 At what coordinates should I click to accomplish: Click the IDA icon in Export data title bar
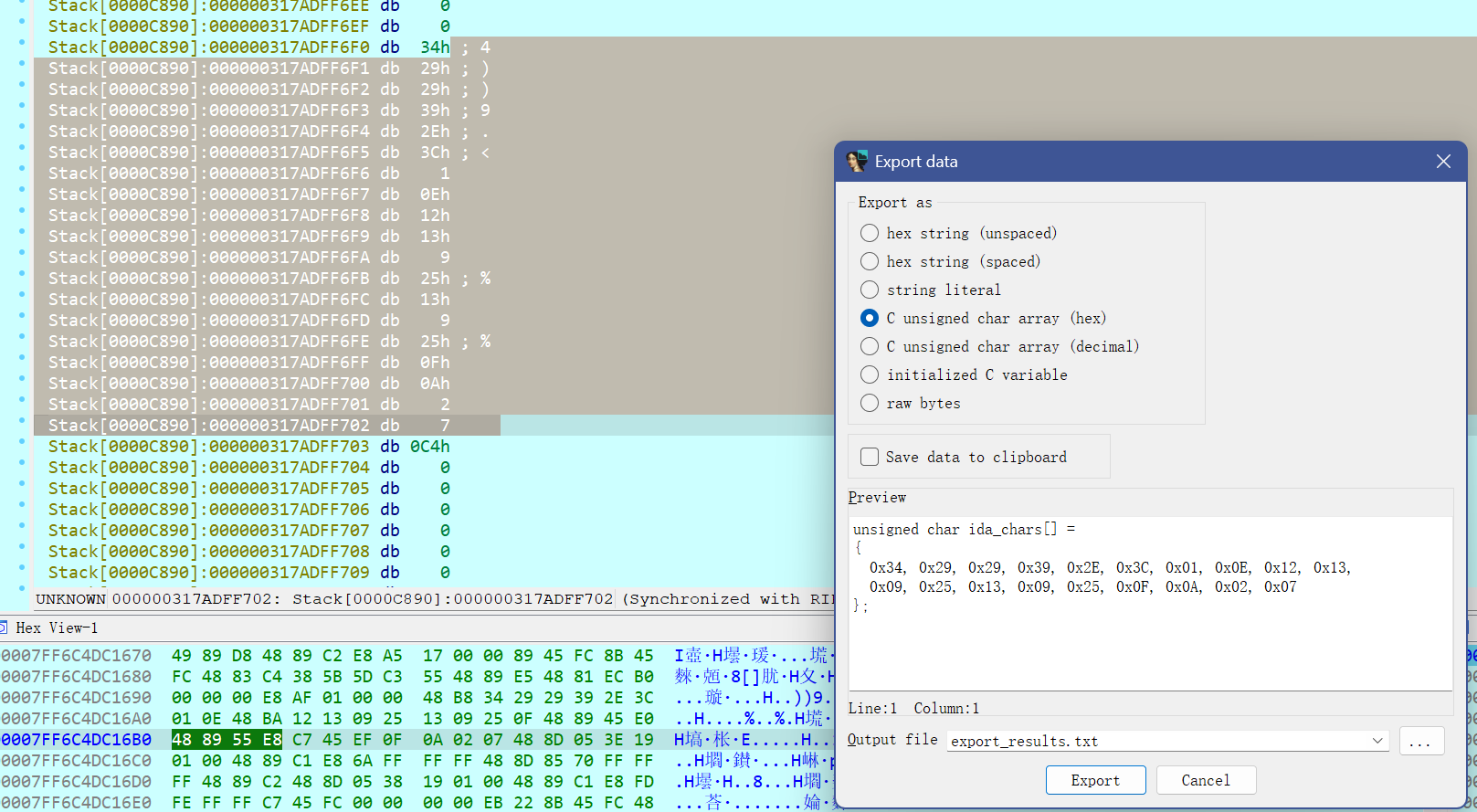click(x=856, y=162)
